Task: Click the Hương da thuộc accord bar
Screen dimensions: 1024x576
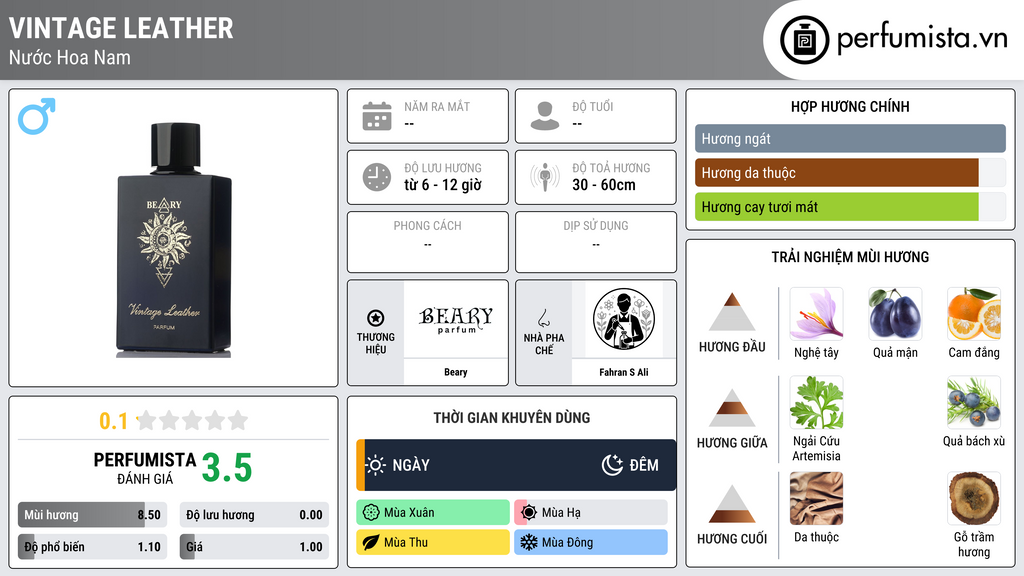Action: [850, 172]
